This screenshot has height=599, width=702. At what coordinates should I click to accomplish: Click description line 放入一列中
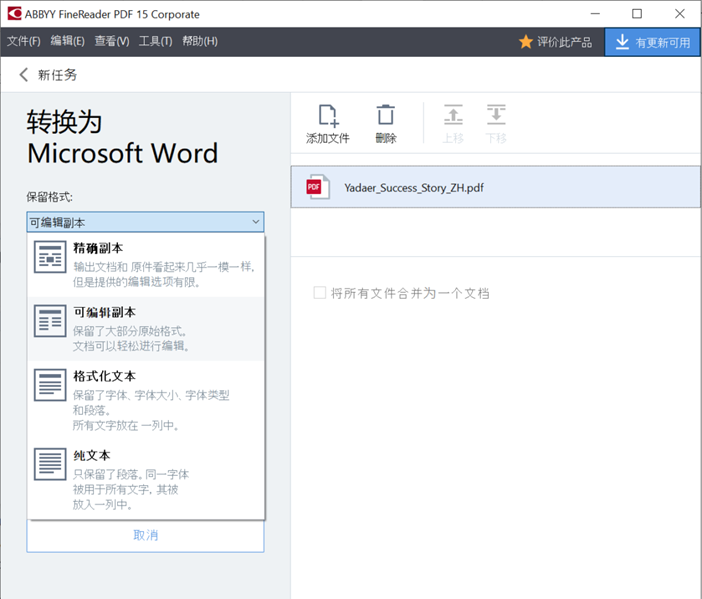[x=103, y=505]
